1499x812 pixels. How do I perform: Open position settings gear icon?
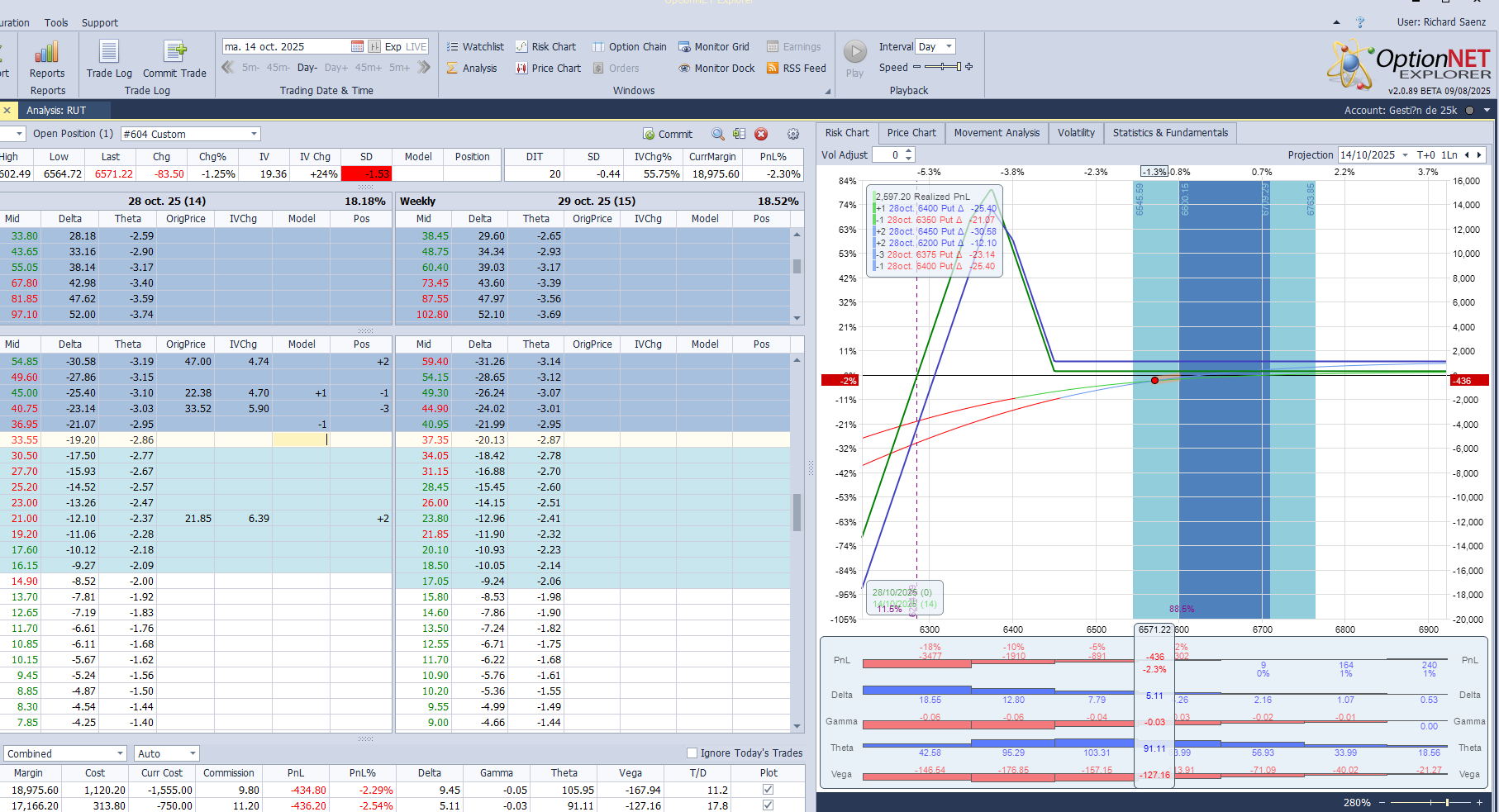pos(793,134)
